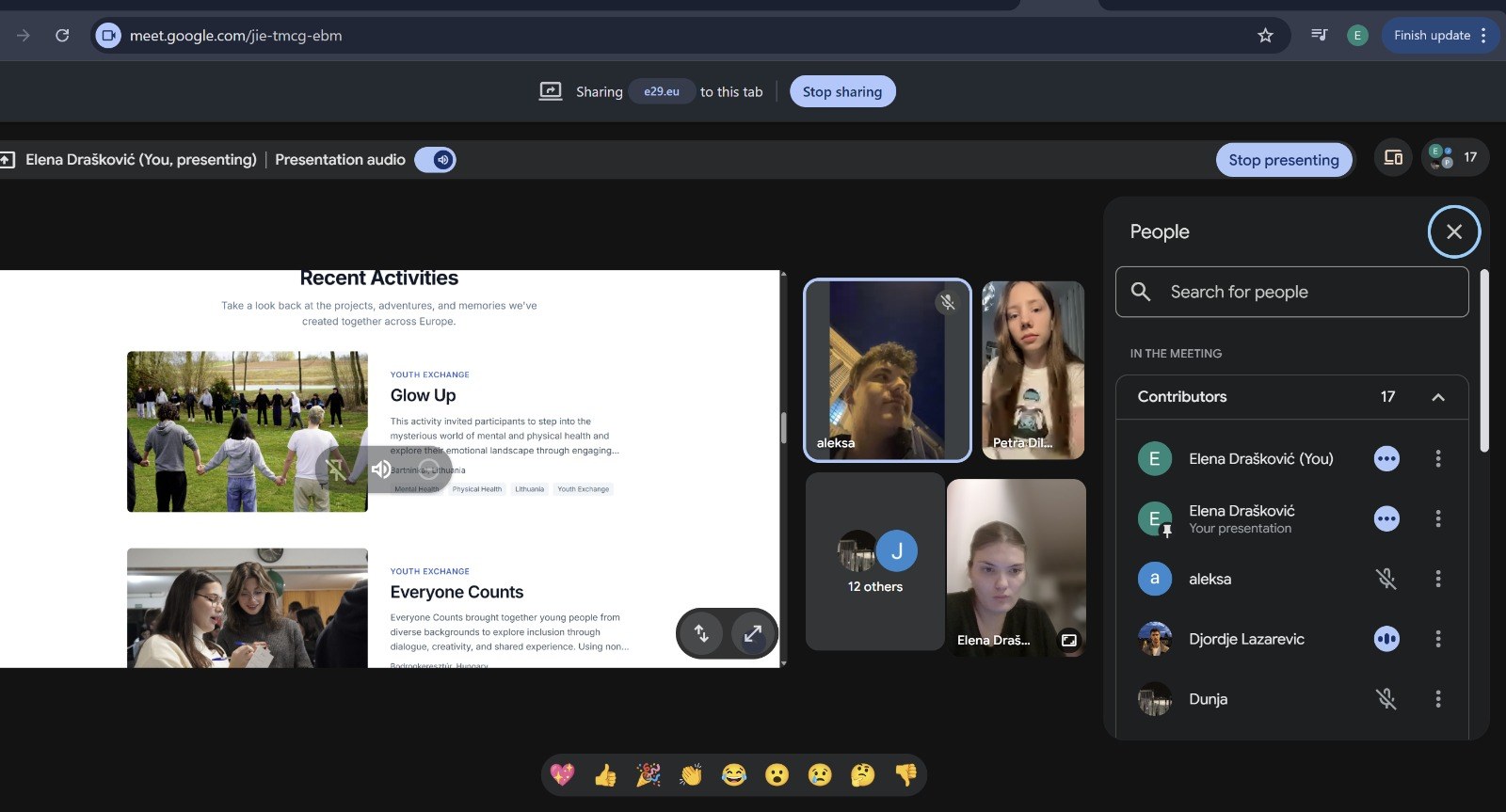The image size is (1506, 812).
Task: Click the Youth Exchange tag
Action: point(583,489)
